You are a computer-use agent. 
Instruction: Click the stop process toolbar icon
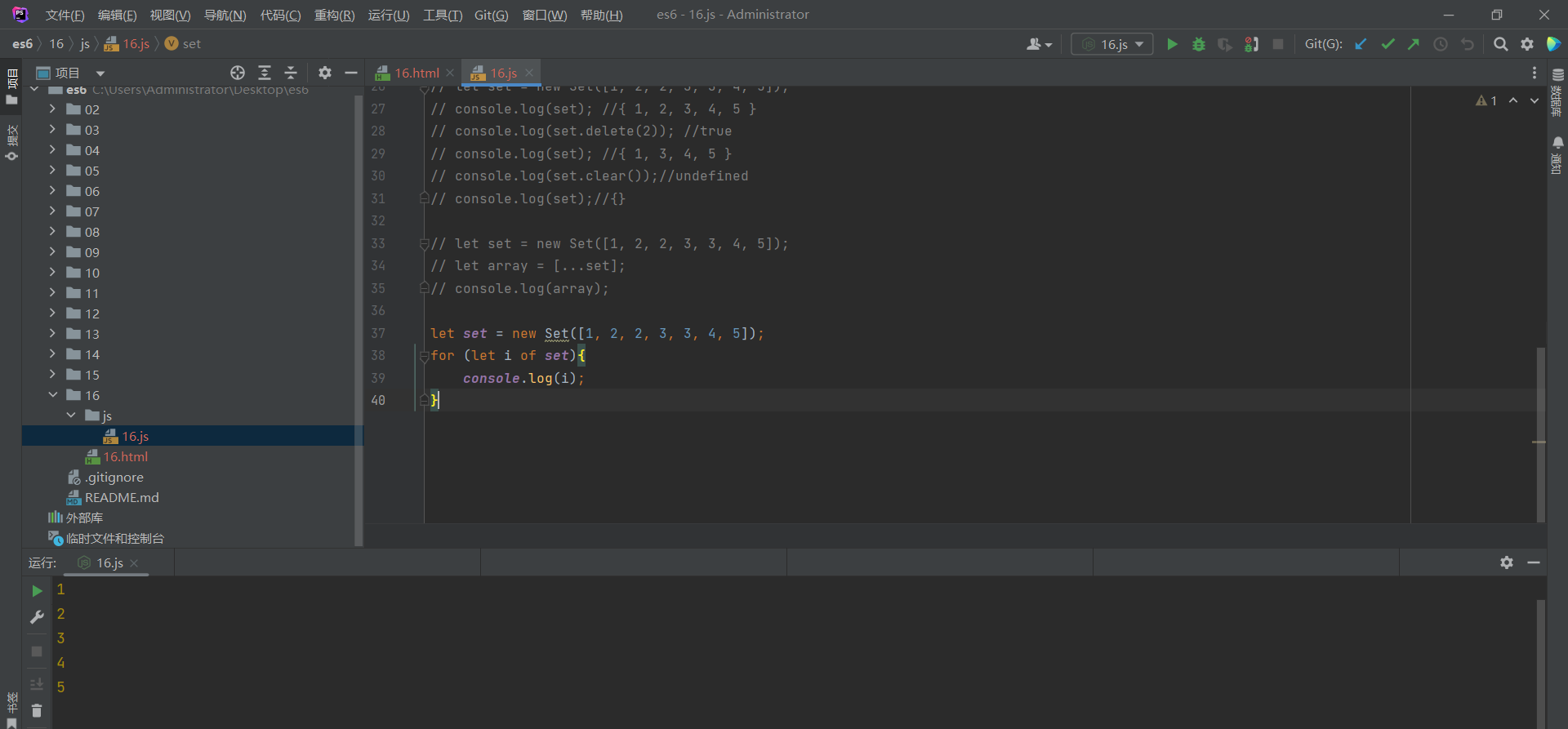[x=1278, y=44]
